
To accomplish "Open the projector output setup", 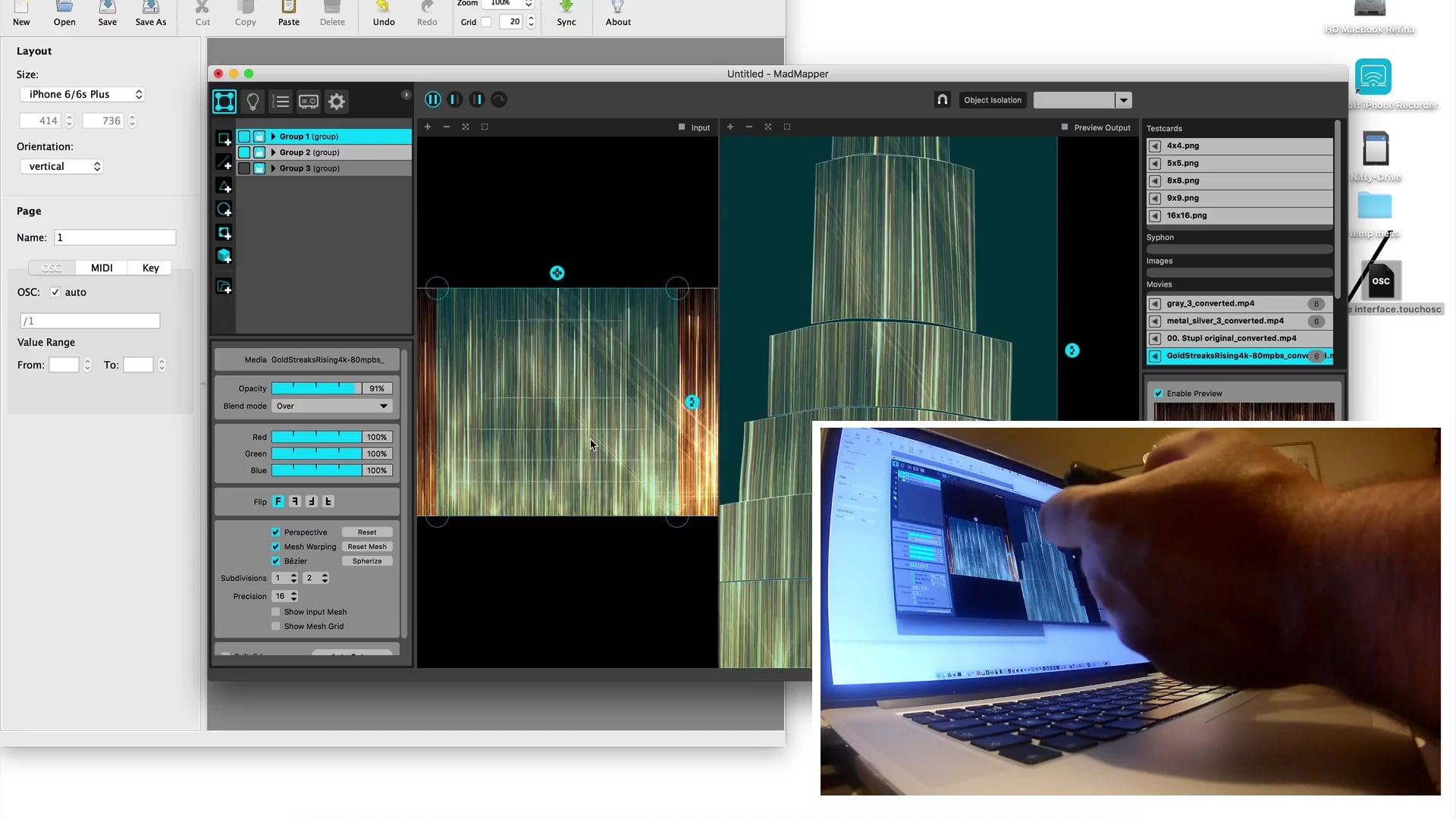I will 307,101.
